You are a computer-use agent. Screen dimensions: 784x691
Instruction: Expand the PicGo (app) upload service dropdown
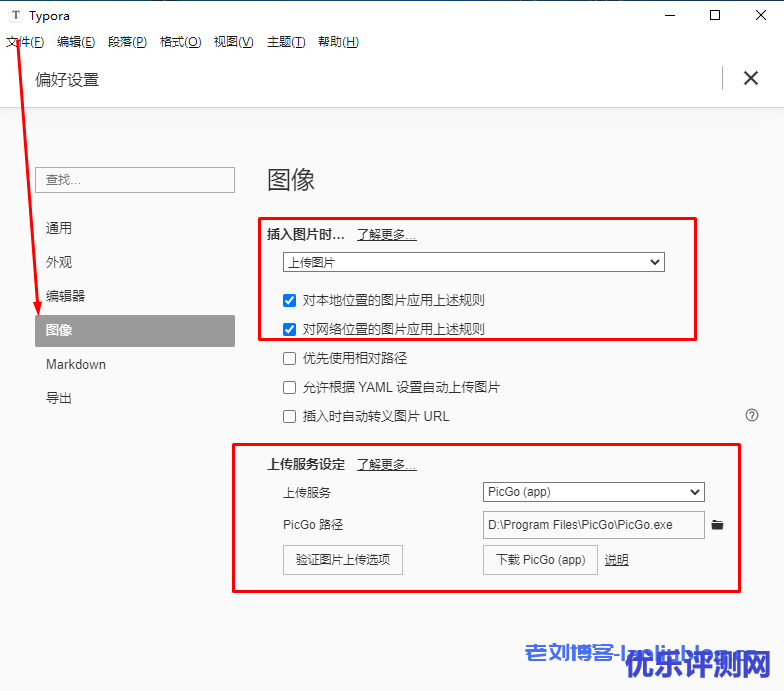(594, 492)
